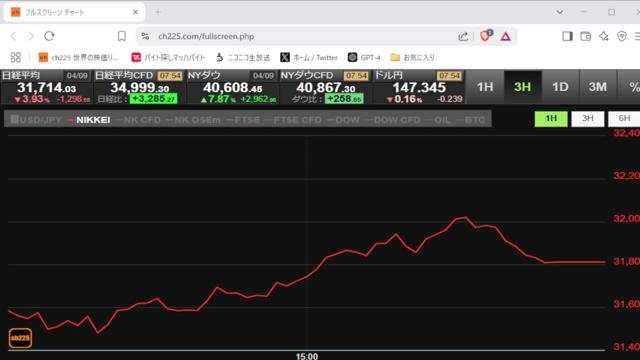The width and height of the screenshot is (640, 360).
Task: Open a new browser tab
Action: pyautogui.click(x=158, y=12)
